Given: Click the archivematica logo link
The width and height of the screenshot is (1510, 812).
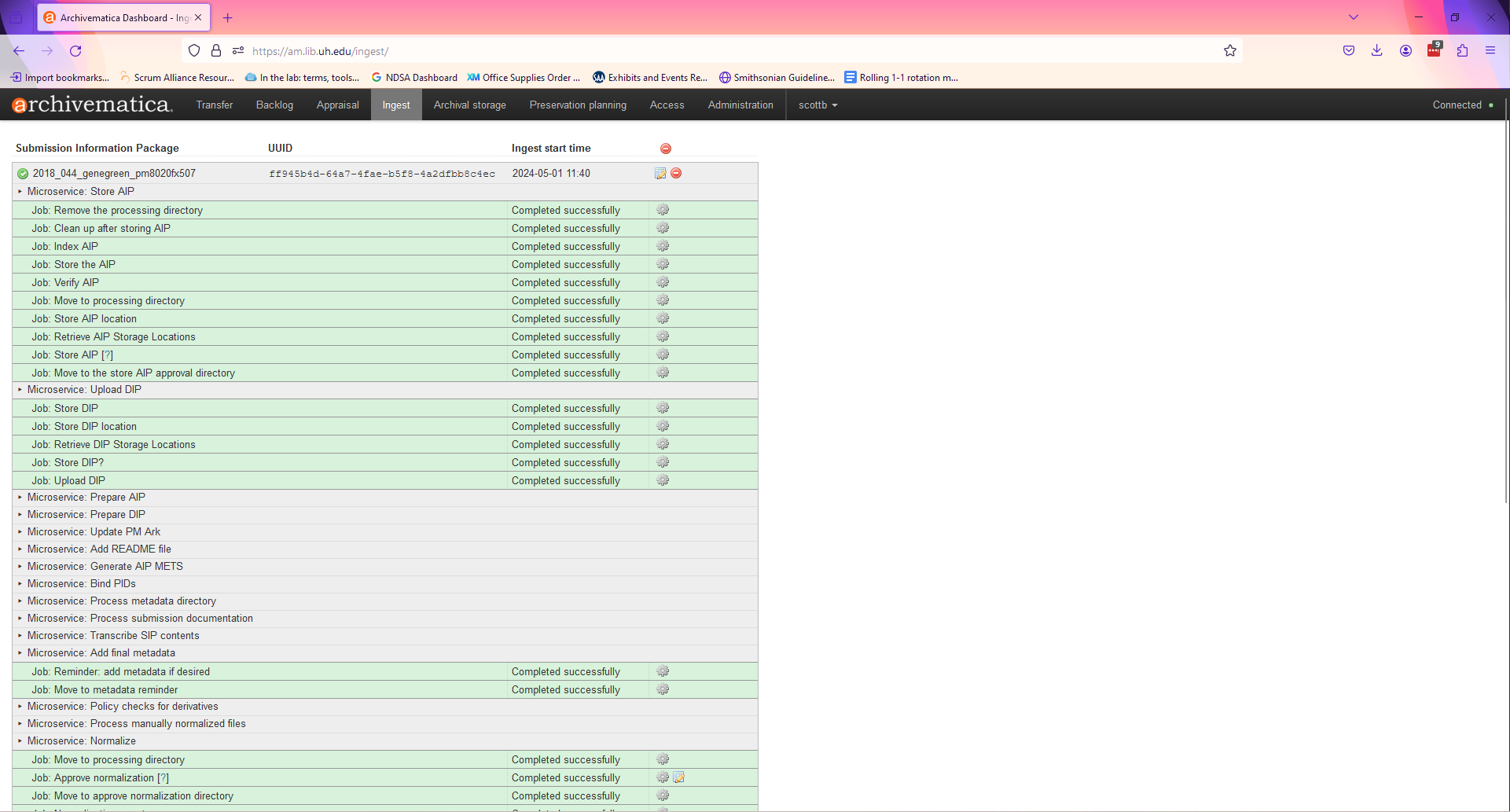Looking at the screenshot, I should 92,105.
